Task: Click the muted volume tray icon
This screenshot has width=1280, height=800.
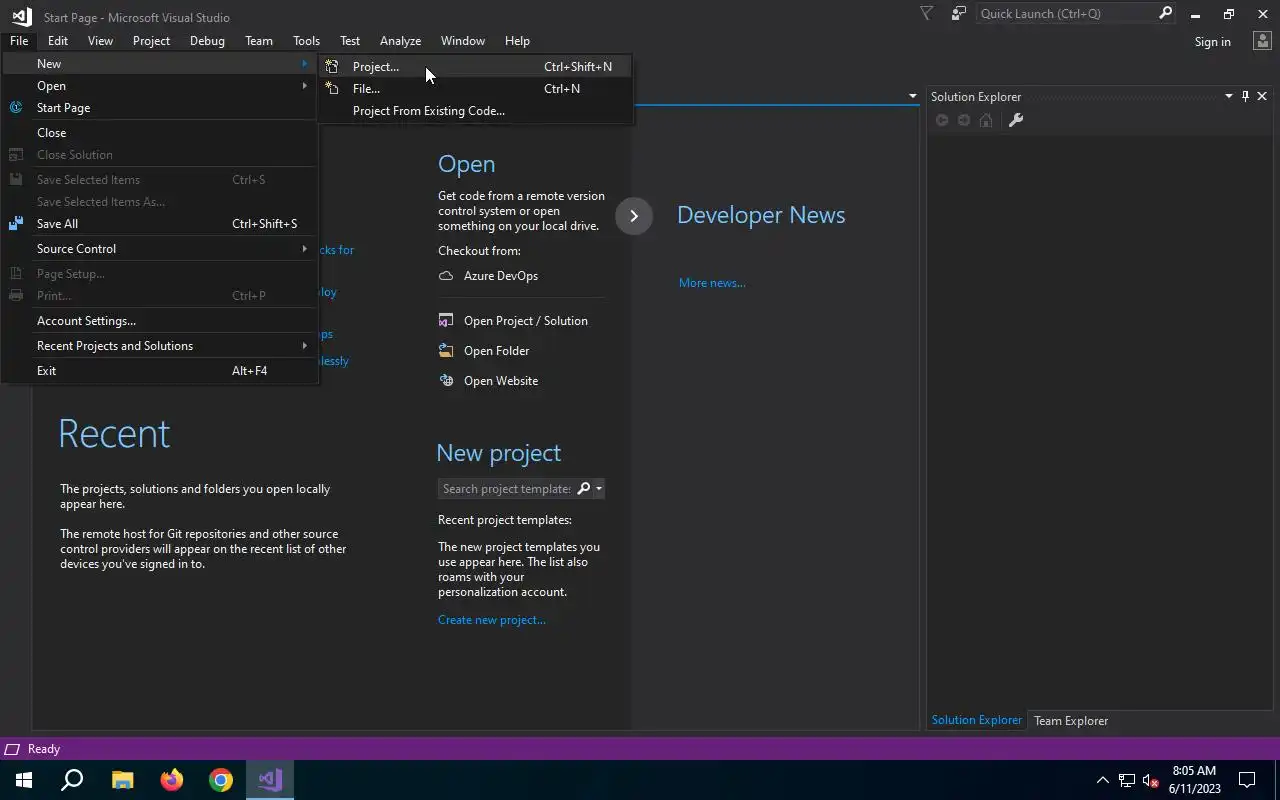Action: coord(1151,780)
